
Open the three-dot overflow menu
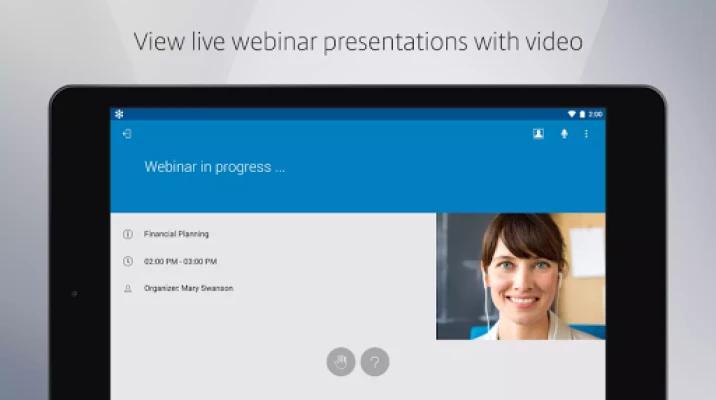point(586,134)
